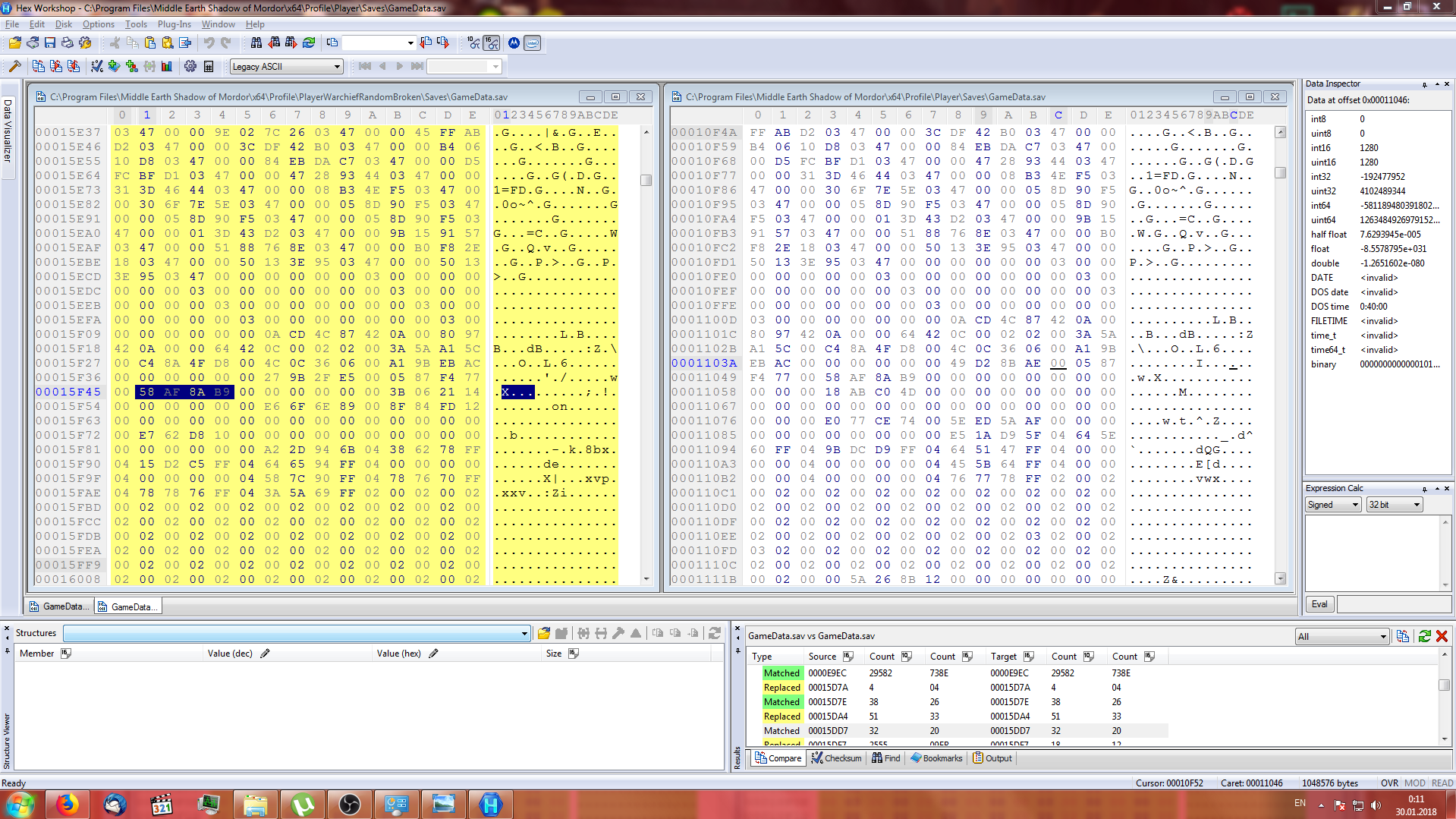
Task: Click the Eval button
Action: pyautogui.click(x=1319, y=604)
